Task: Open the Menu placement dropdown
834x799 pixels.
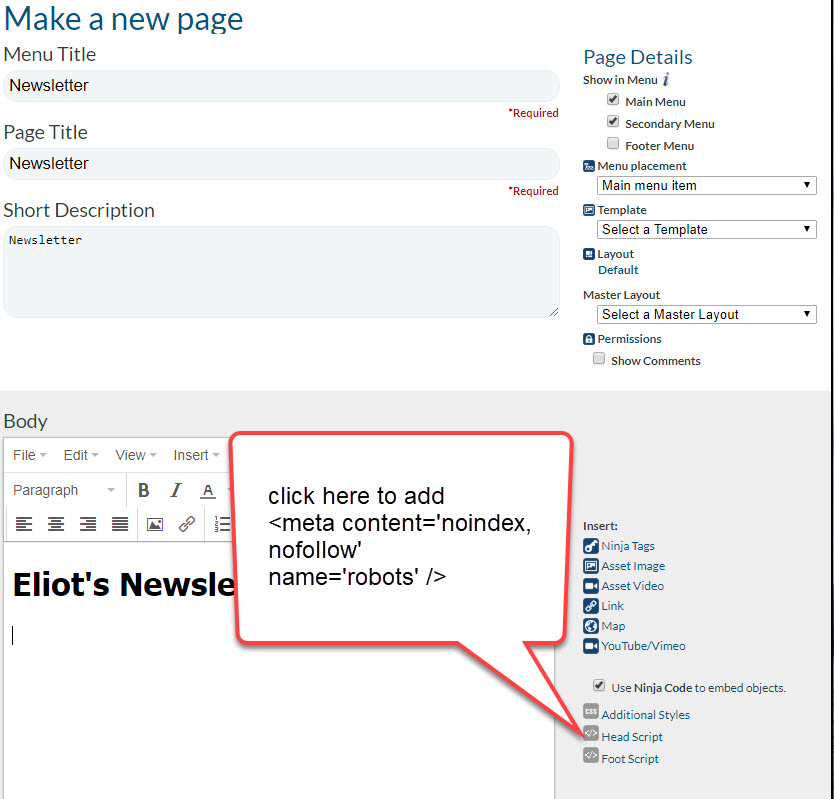Action: pos(707,185)
